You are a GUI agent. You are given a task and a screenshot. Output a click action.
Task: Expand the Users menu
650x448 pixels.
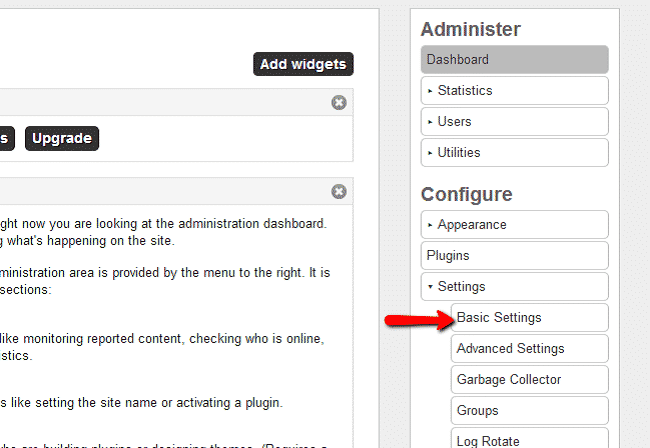tap(514, 122)
